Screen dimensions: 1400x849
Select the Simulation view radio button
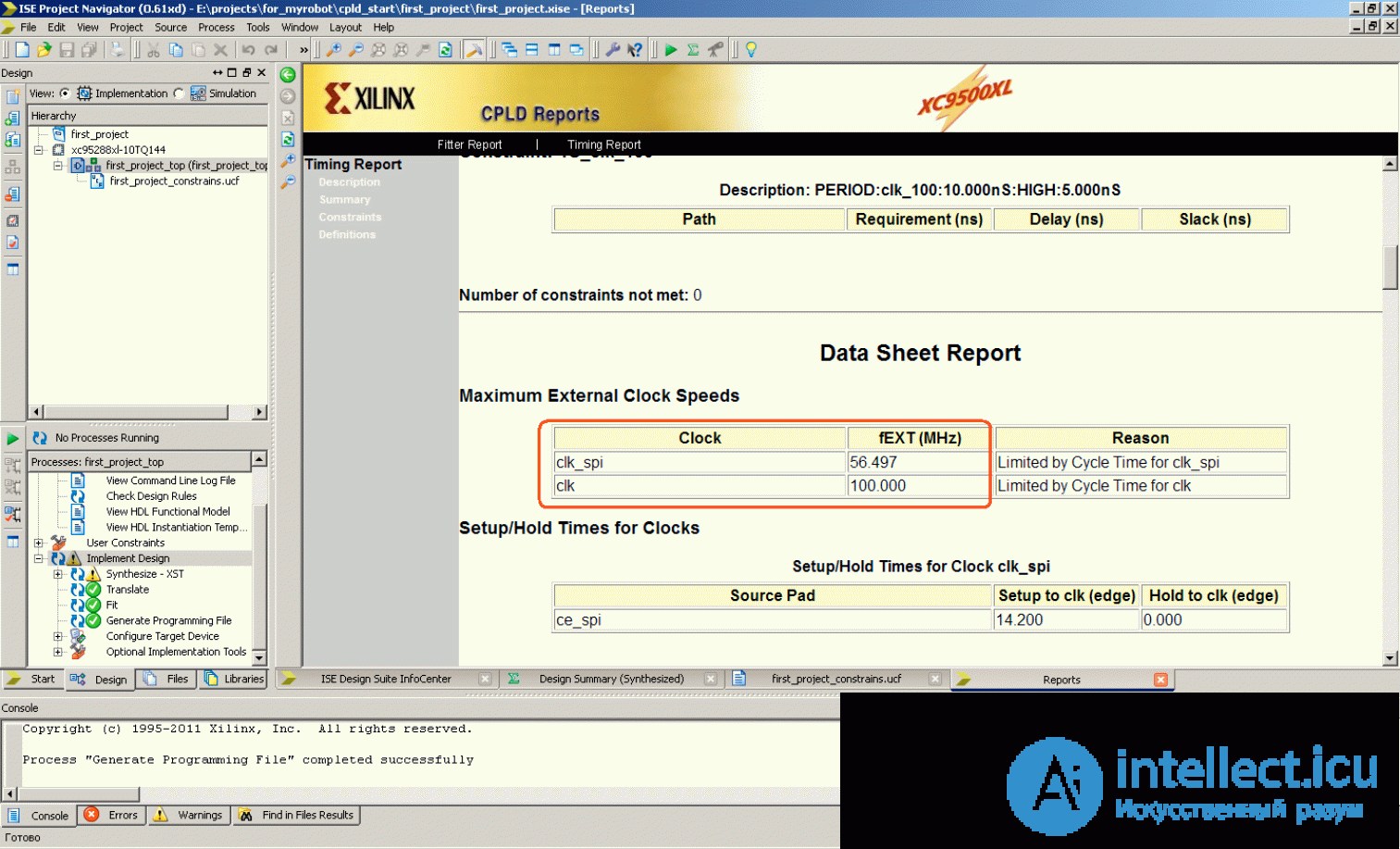pyautogui.click(x=179, y=94)
